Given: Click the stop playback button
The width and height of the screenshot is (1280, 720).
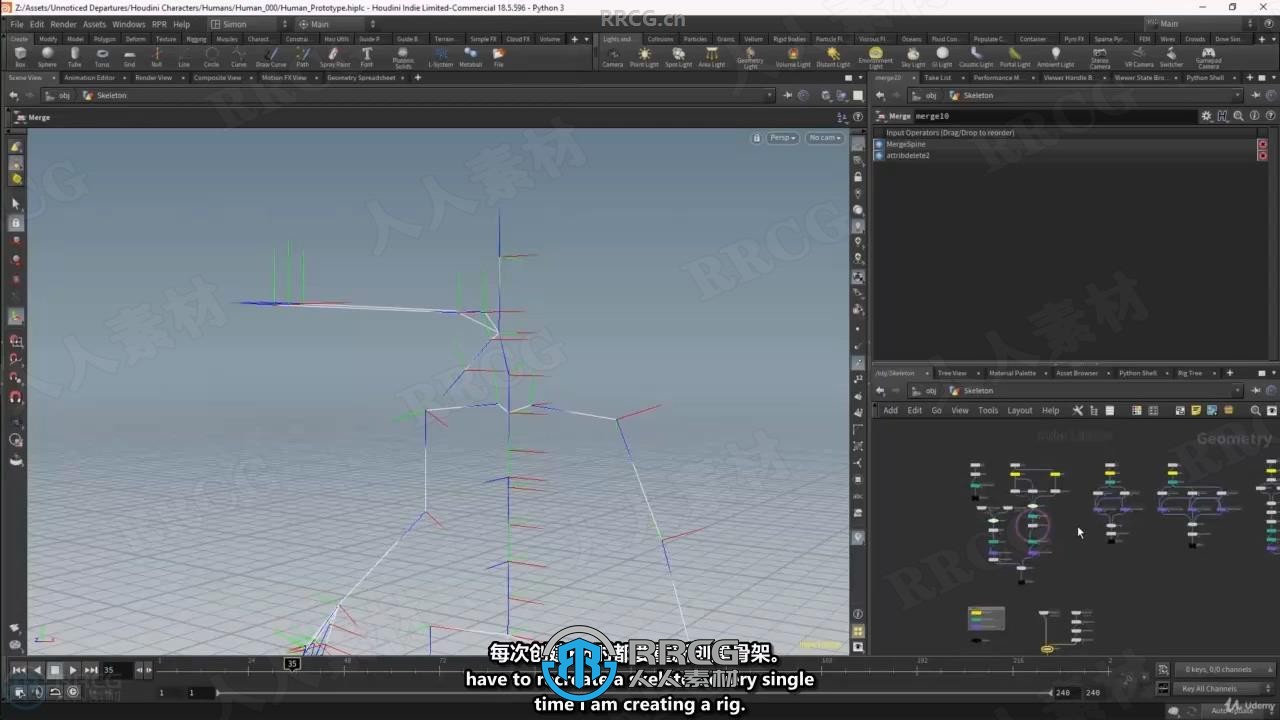Looking at the screenshot, I should tap(55, 670).
